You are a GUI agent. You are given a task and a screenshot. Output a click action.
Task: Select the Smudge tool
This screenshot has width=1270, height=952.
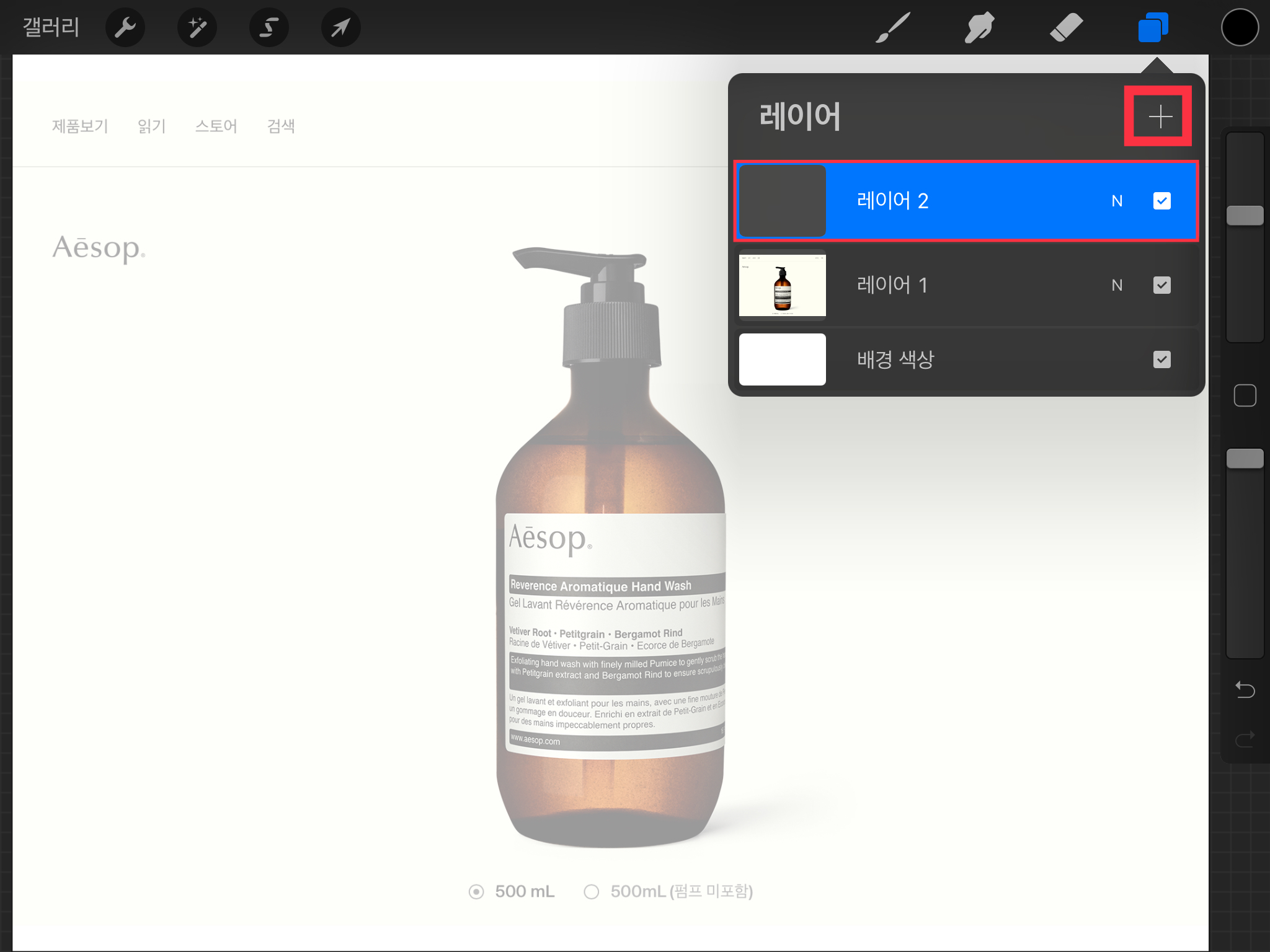coord(979,27)
